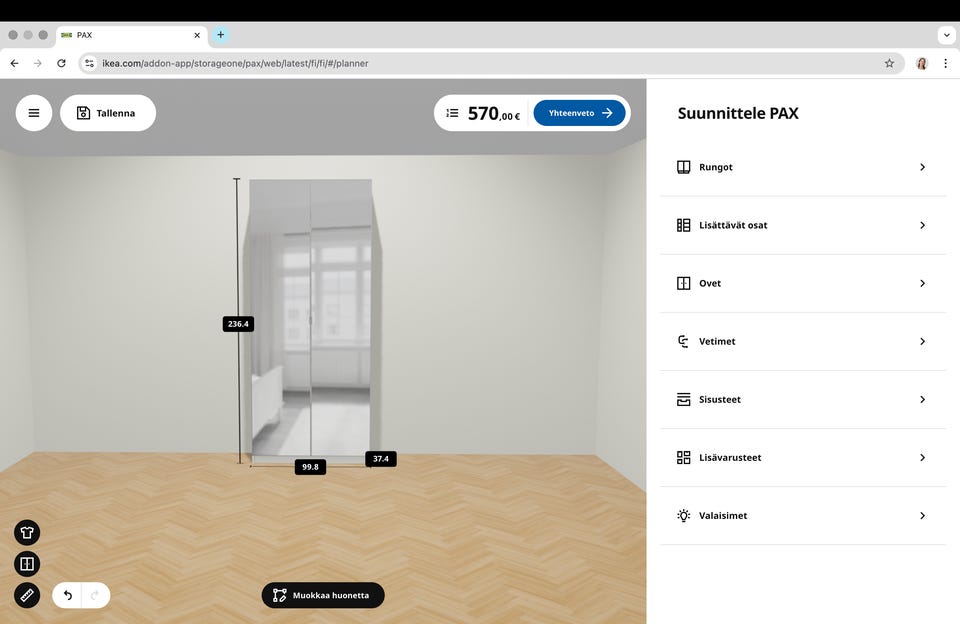Expand Lisävarusteet chevron arrow
Viewport: 960px width, 624px height.
click(x=922, y=458)
